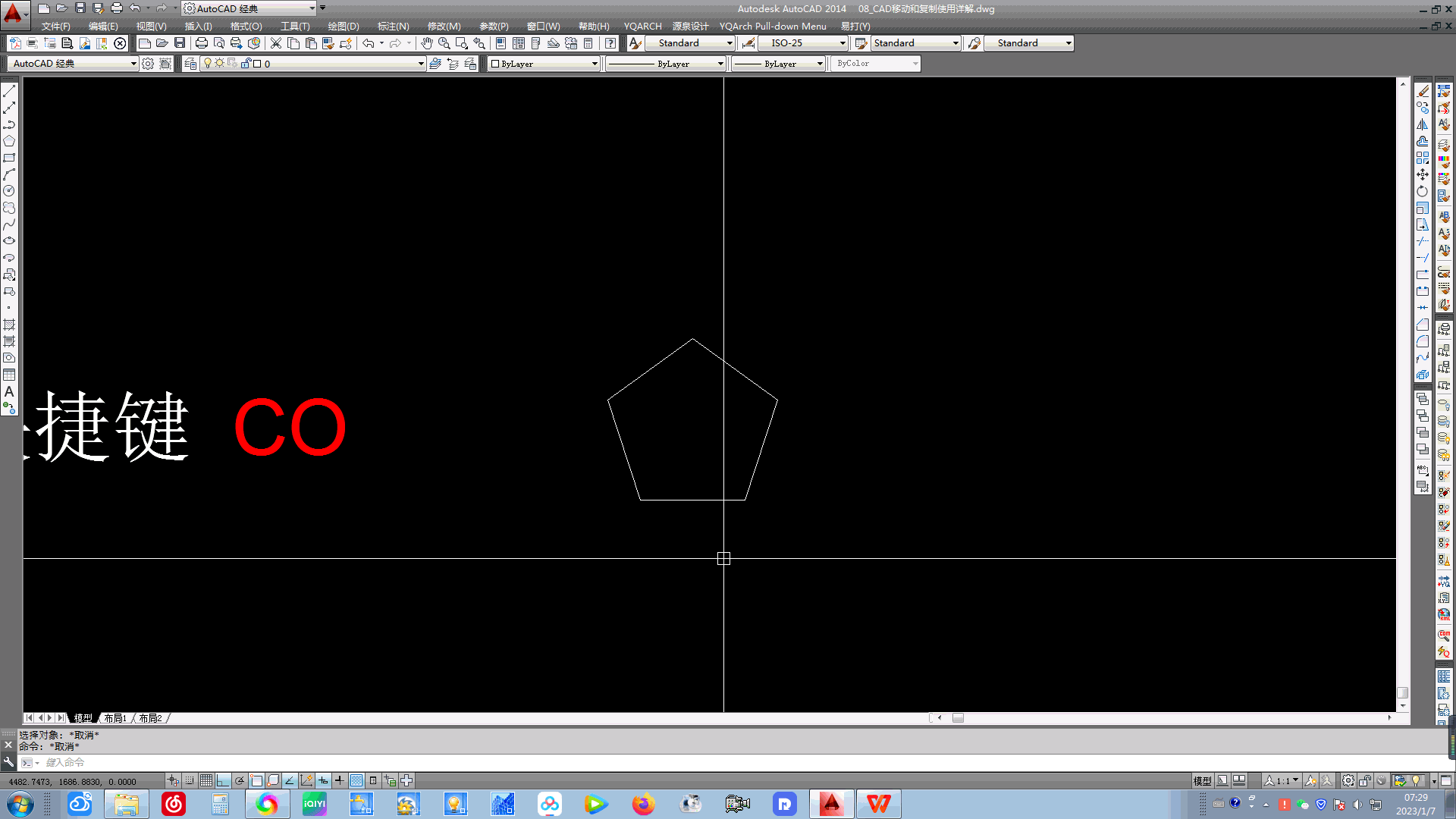The image size is (1456, 819).
Task: Toggle Lineweight display in the status bar
Action: pyautogui.click(x=339, y=780)
